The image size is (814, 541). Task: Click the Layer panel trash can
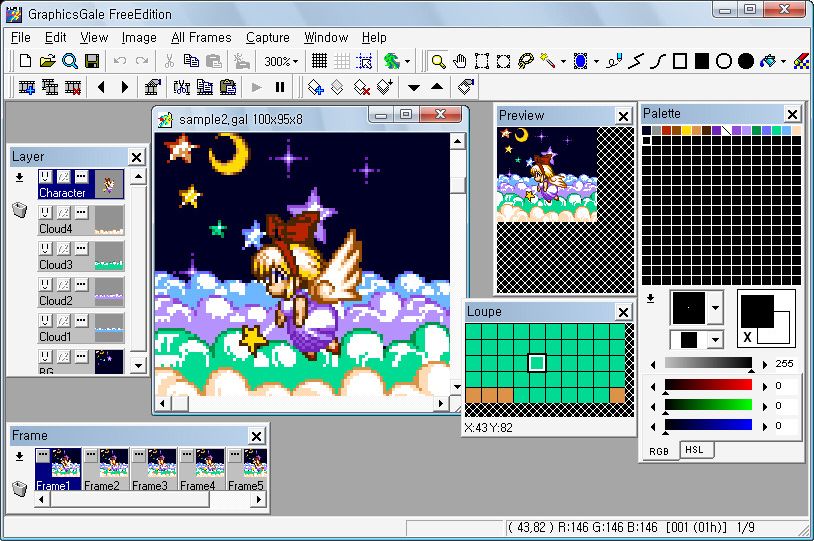pyautogui.click(x=19, y=210)
